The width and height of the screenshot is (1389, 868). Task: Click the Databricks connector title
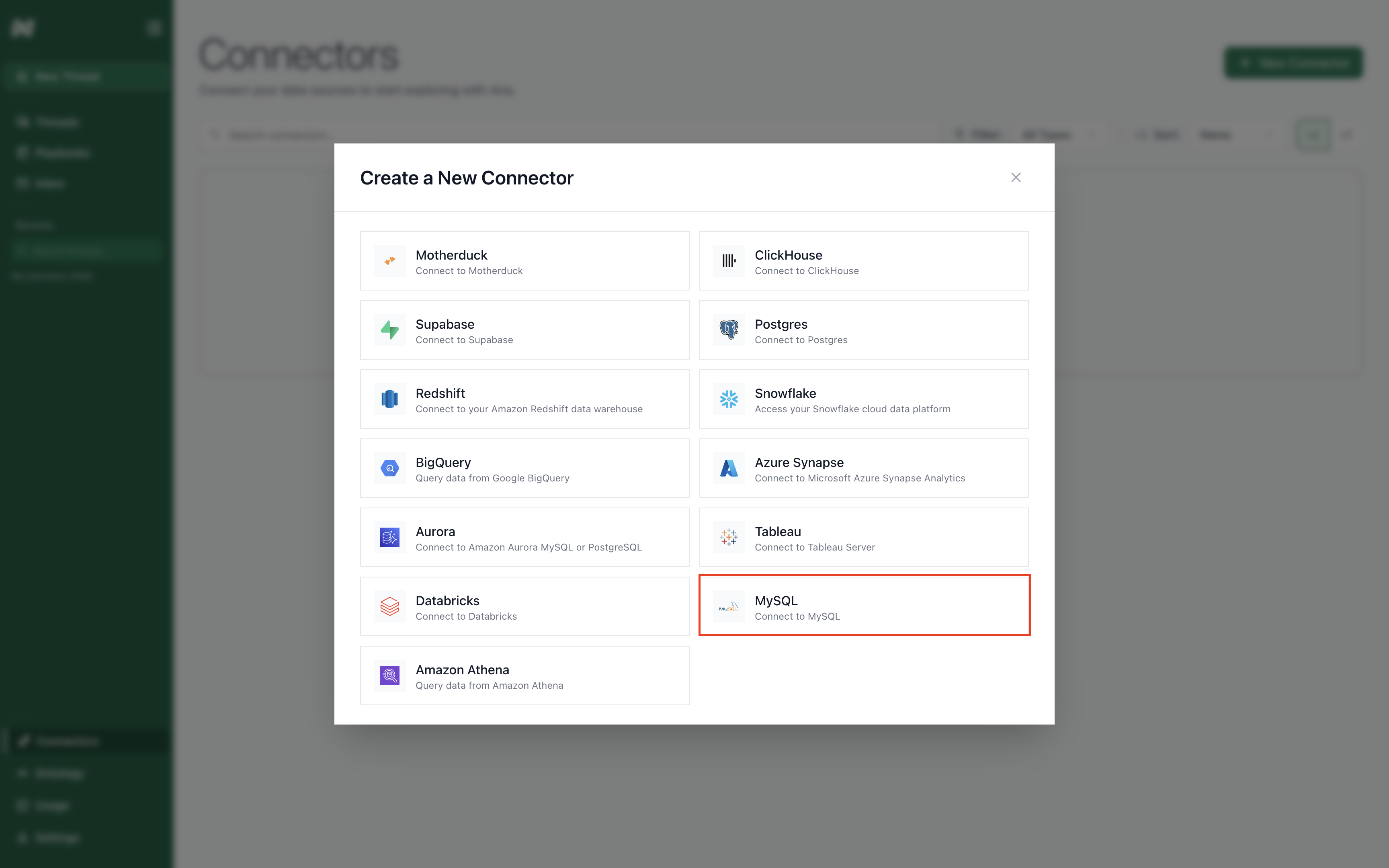[x=447, y=600]
